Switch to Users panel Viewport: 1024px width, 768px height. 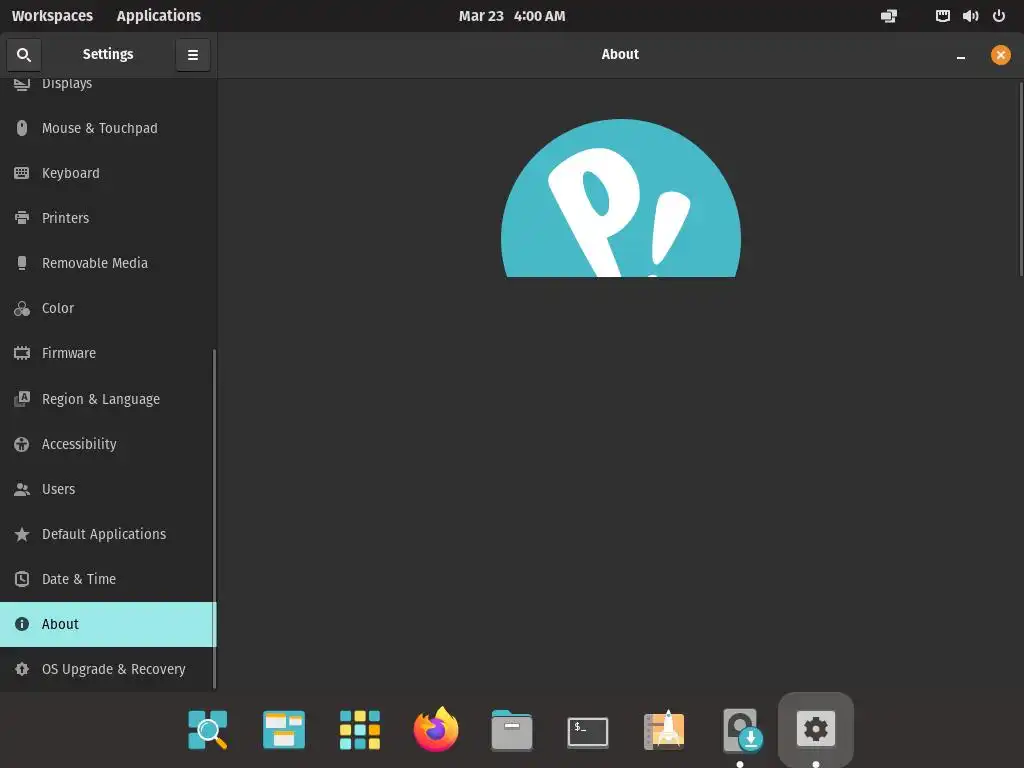pyautogui.click(x=108, y=489)
